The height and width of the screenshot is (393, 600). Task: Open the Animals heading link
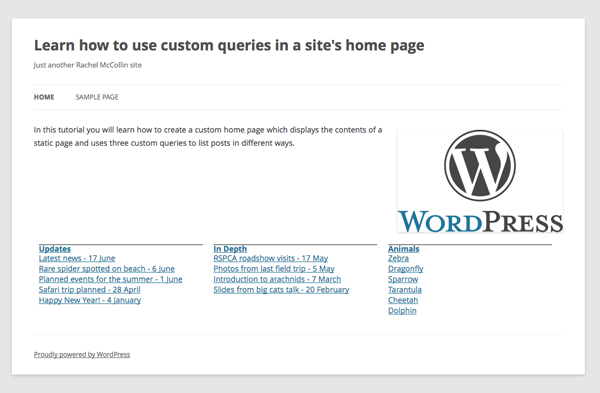click(x=404, y=249)
